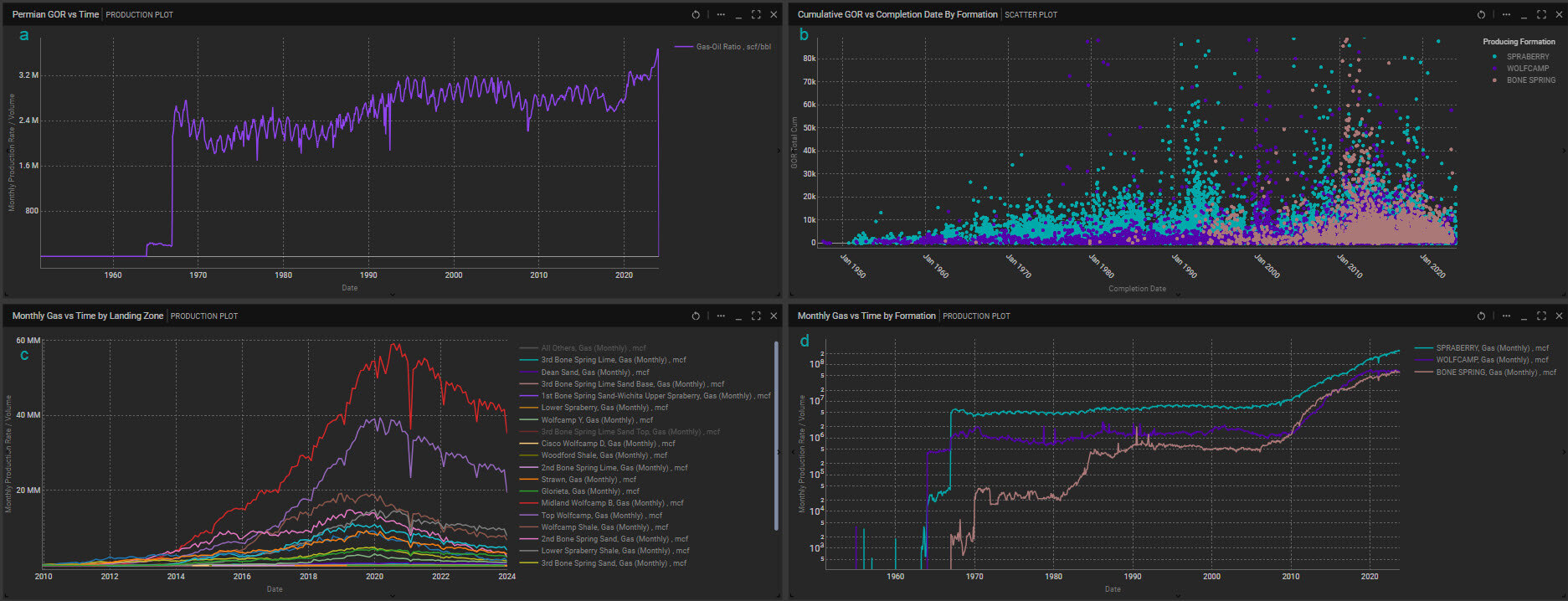Open ellipsis menu on Cumulative GOR scatter plot
The image size is (1568, 601).
pos(1506,14)
